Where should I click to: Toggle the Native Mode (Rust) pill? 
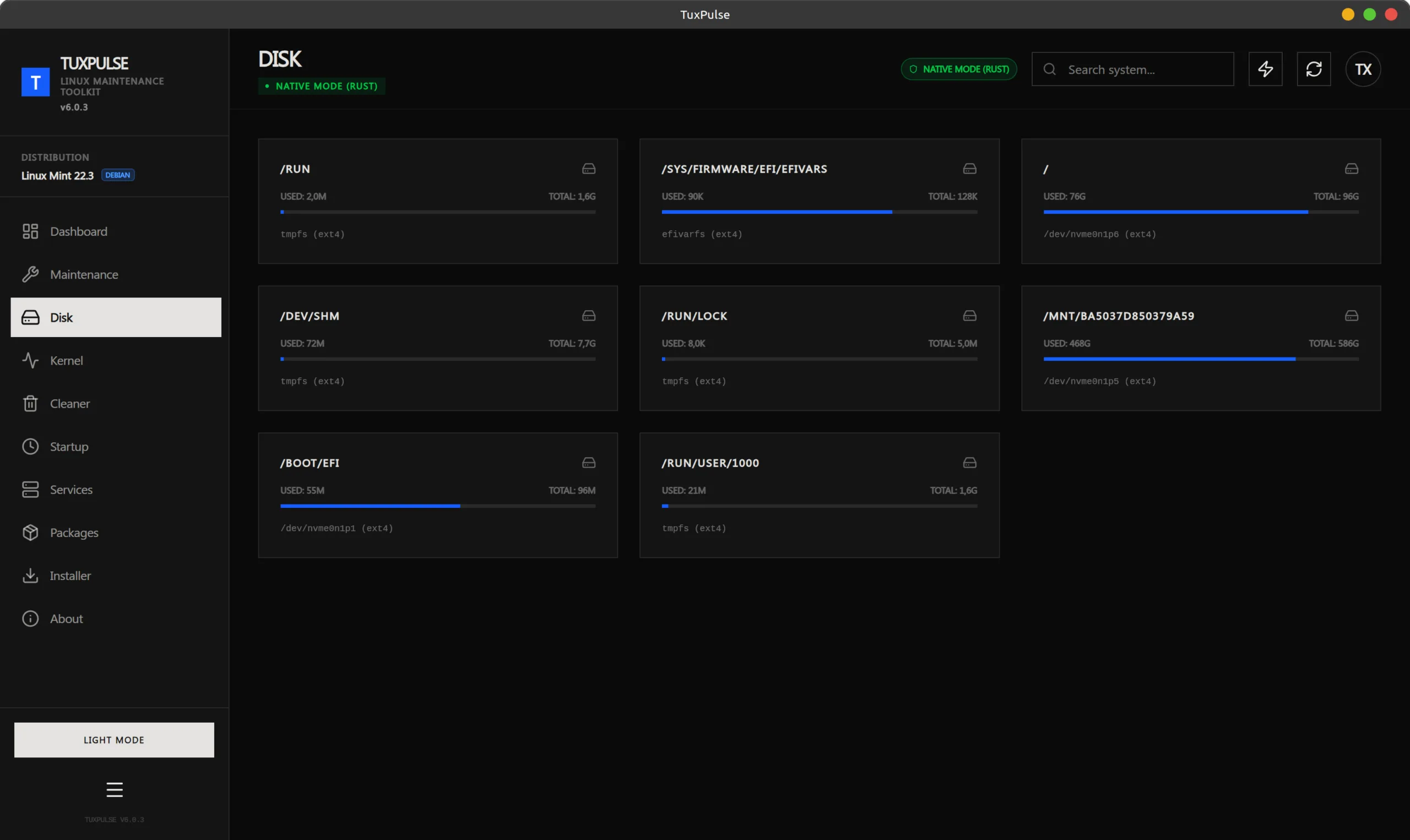[x=958, y=69]
